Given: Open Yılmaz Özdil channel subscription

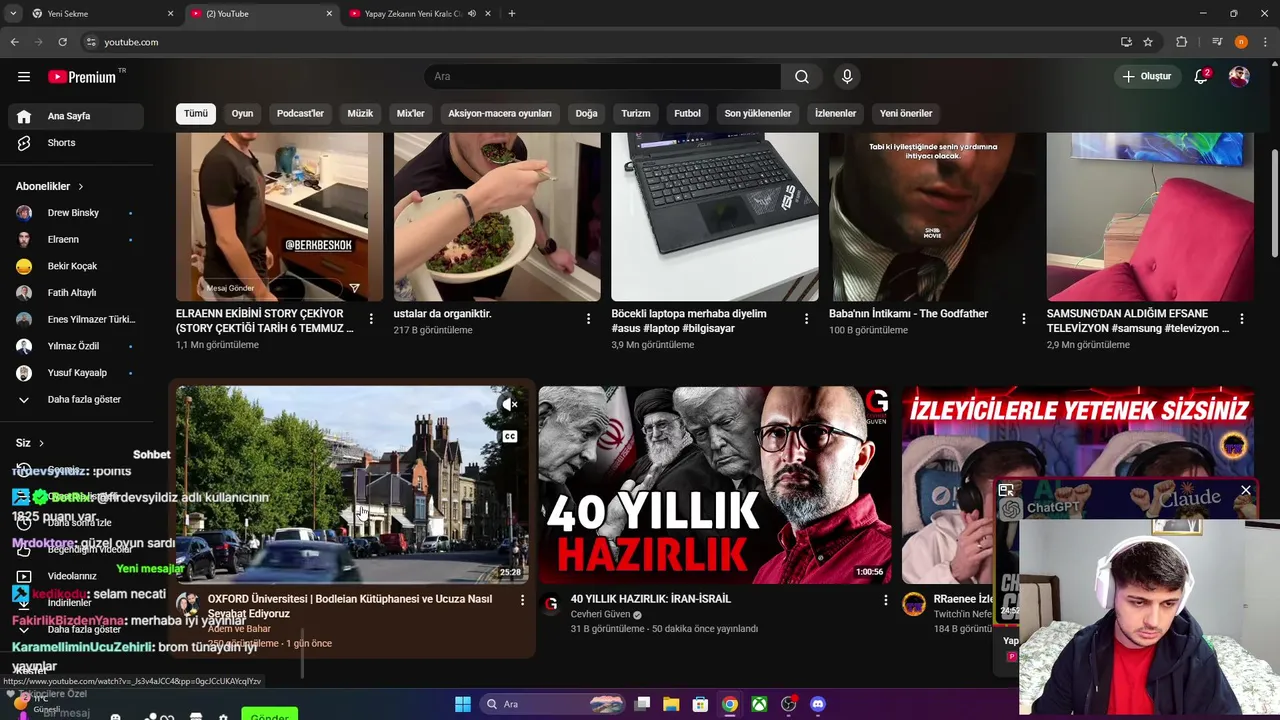Looking at the screenshot, I should pyautogui.click(x=76, y=346).
